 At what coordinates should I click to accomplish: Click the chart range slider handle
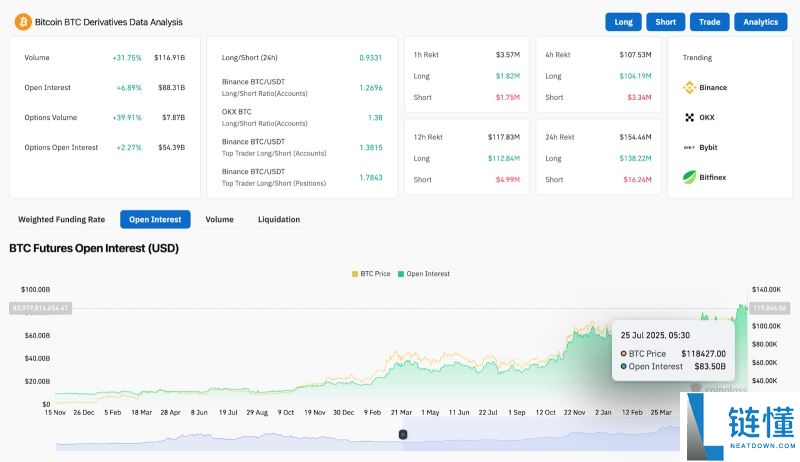click(403, 434)
